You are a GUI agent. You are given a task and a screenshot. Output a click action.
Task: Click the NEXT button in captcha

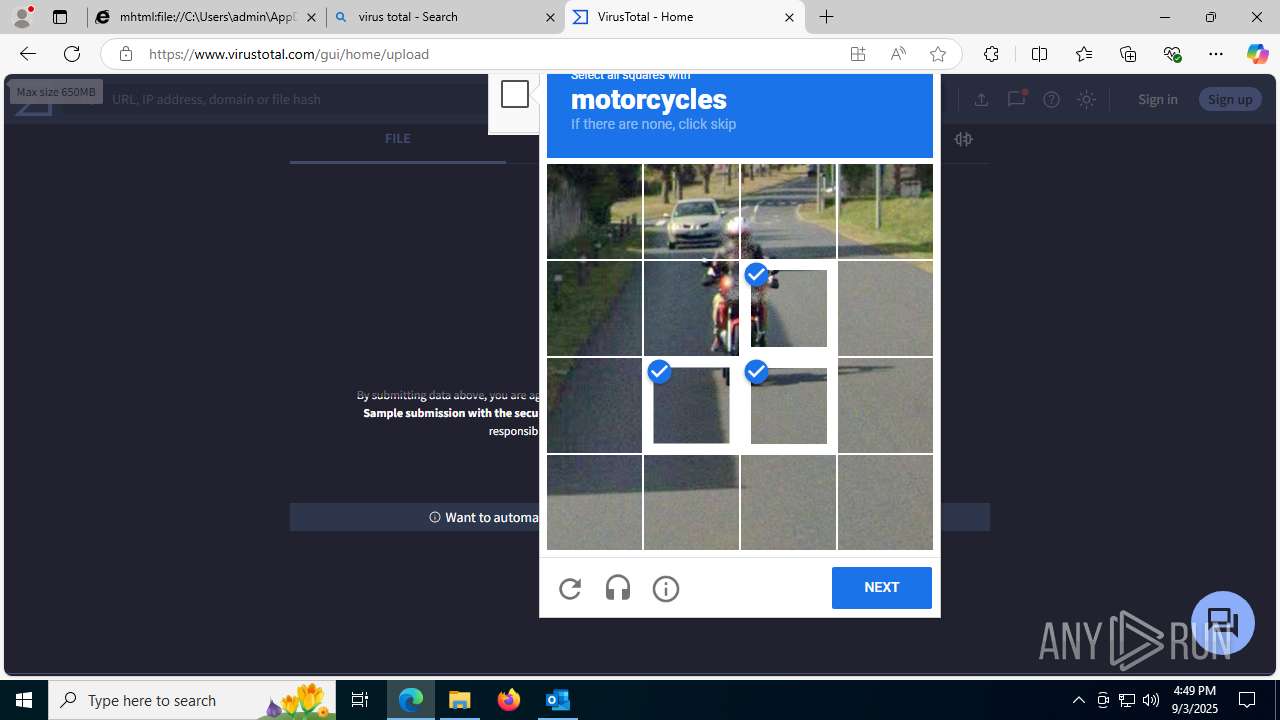tap(881, 588)
